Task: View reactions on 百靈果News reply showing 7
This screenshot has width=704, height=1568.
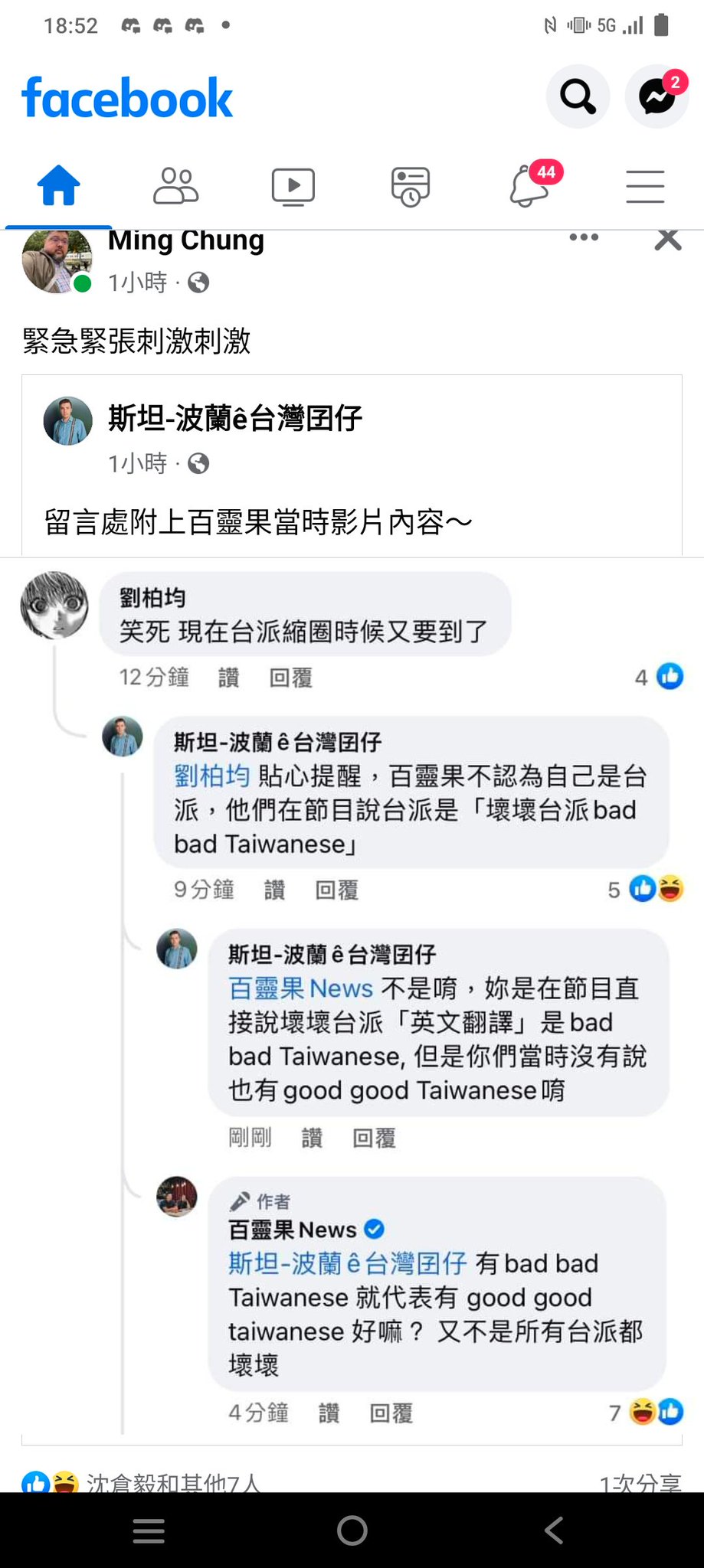Action: (646, 1412)
